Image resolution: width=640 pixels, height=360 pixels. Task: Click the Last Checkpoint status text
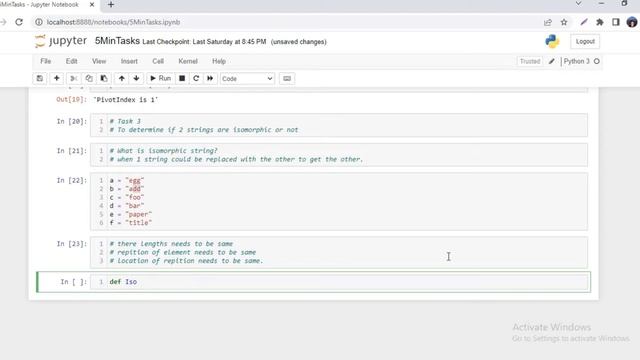[204, 42]
